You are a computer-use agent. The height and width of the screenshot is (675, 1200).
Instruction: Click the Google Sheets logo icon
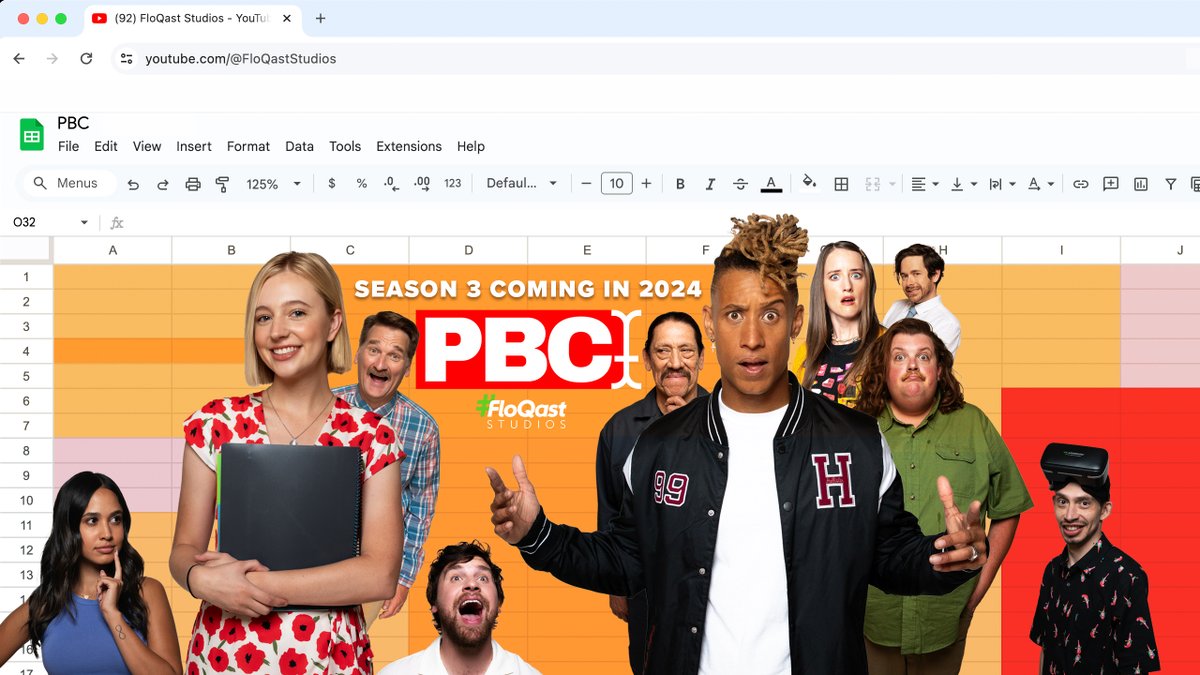pos(32,134)
